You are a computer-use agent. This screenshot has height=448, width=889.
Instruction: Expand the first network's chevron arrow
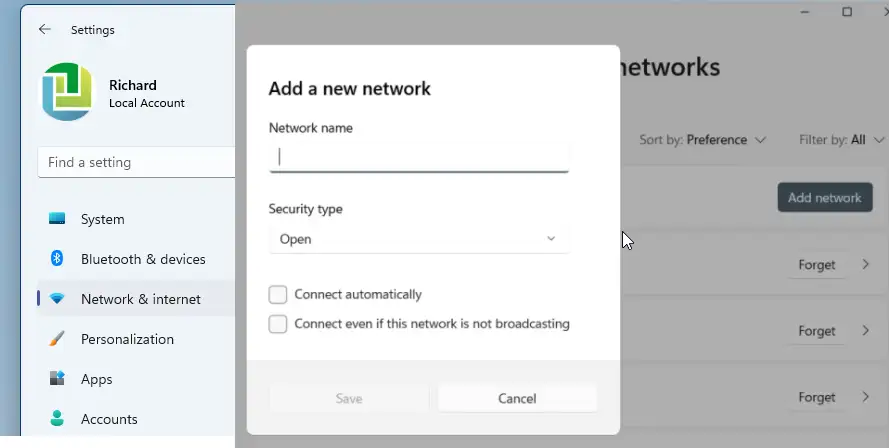(x=866, y=264)
